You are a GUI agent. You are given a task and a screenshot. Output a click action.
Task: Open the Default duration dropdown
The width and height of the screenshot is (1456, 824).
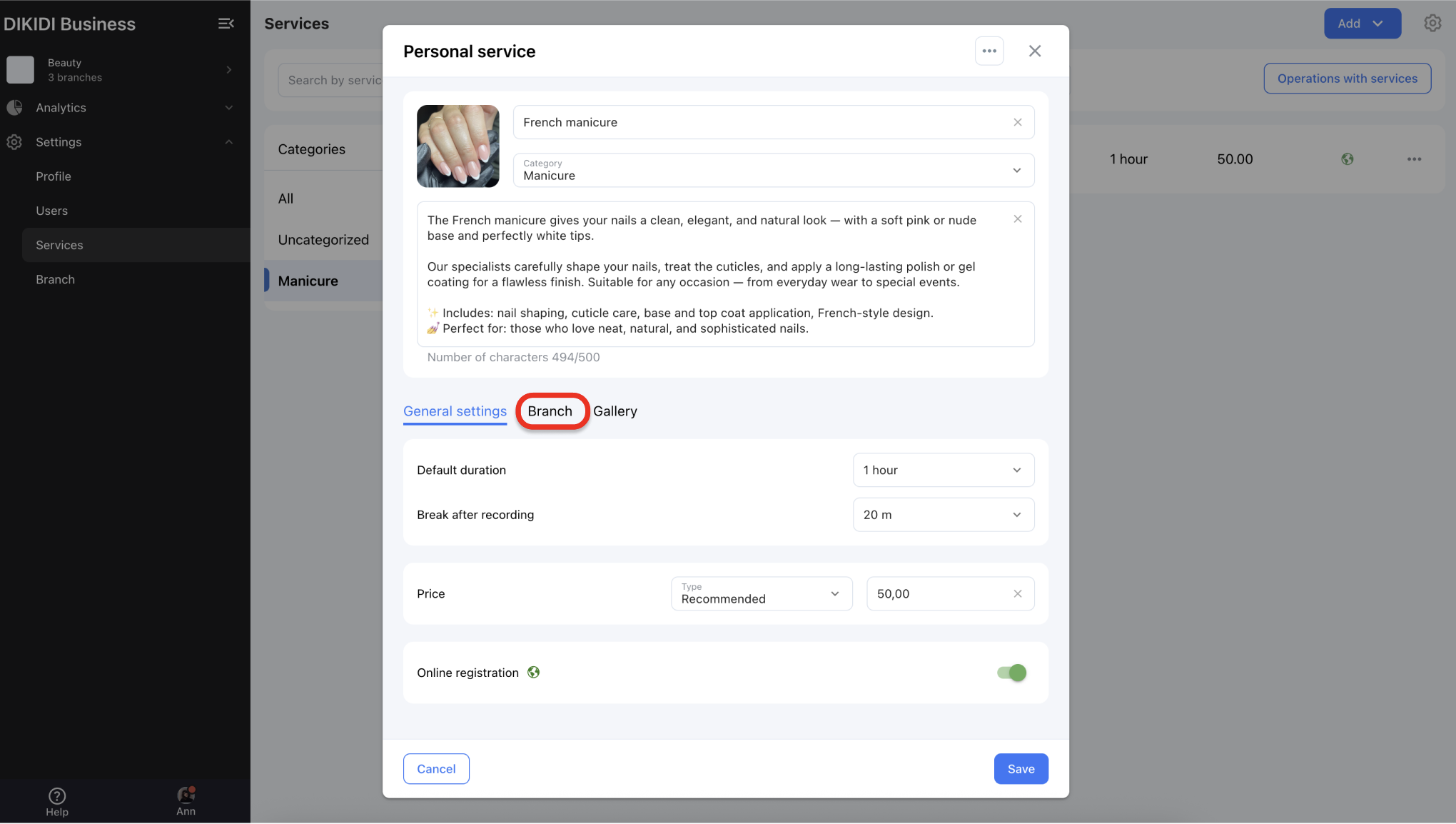click(x=943, y=470)
